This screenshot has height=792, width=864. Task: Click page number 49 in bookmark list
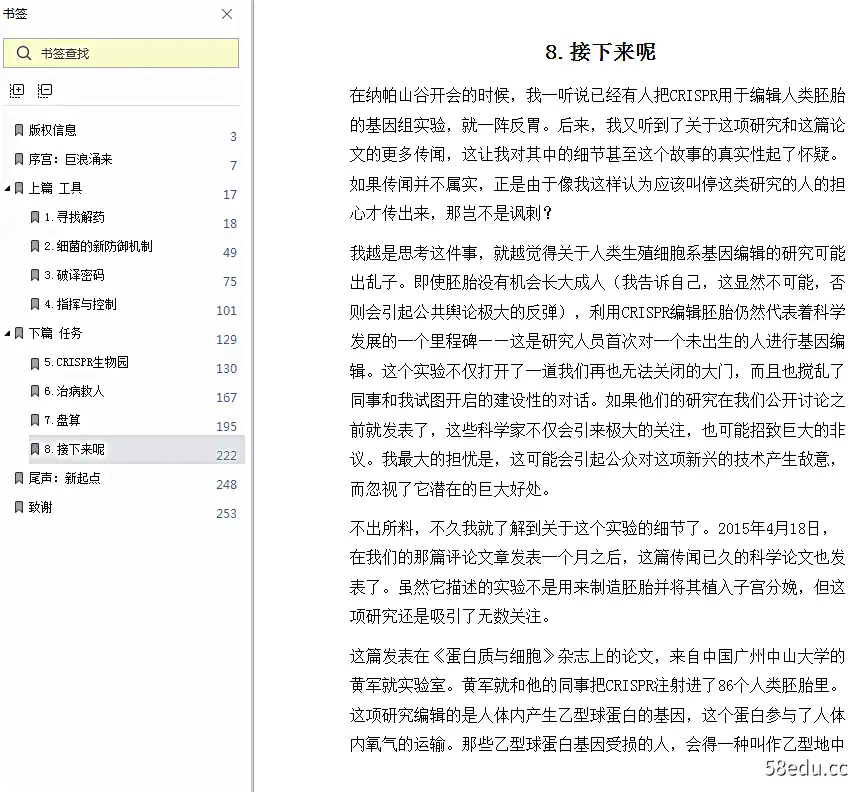[230, 252]
